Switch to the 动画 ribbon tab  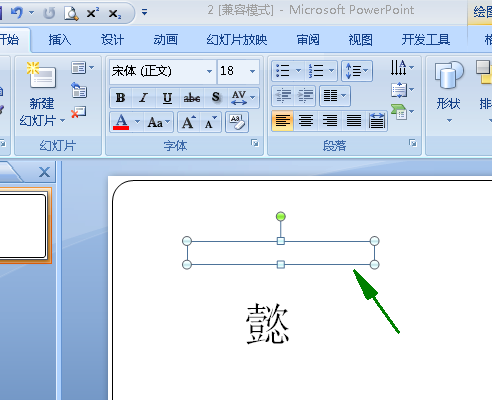click(165, 40)
